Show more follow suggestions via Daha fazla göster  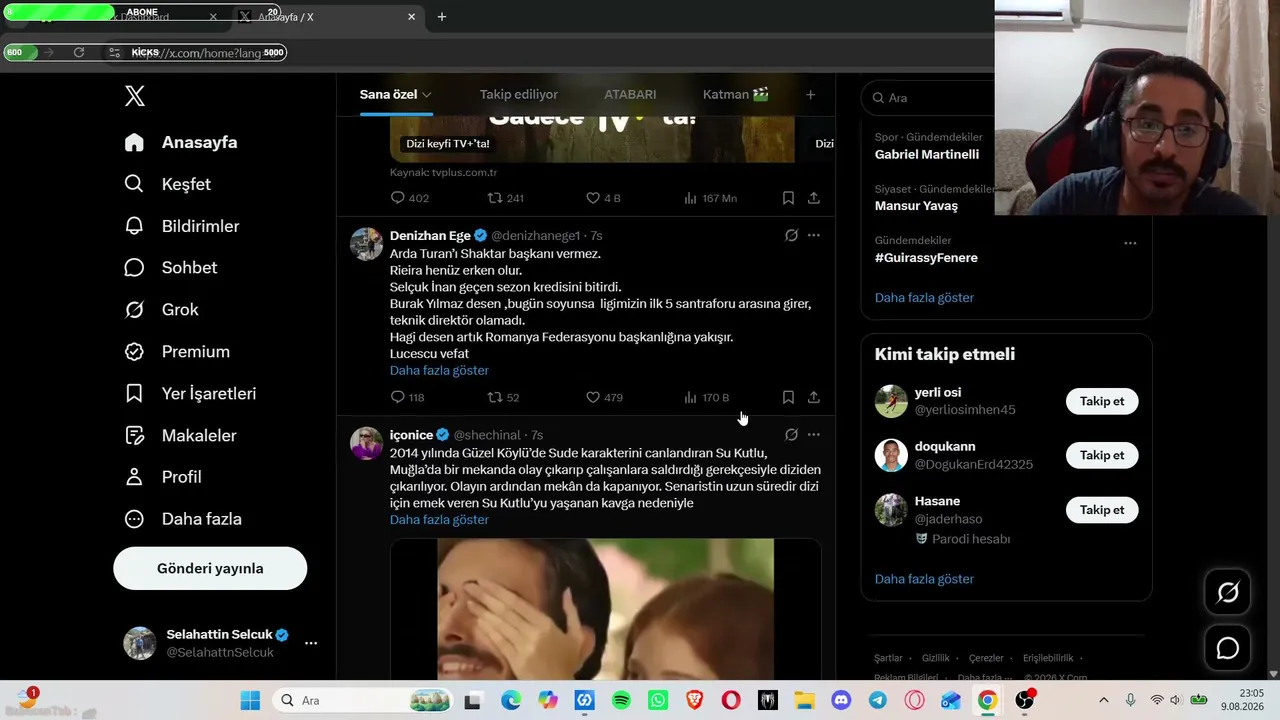[924, 579]
